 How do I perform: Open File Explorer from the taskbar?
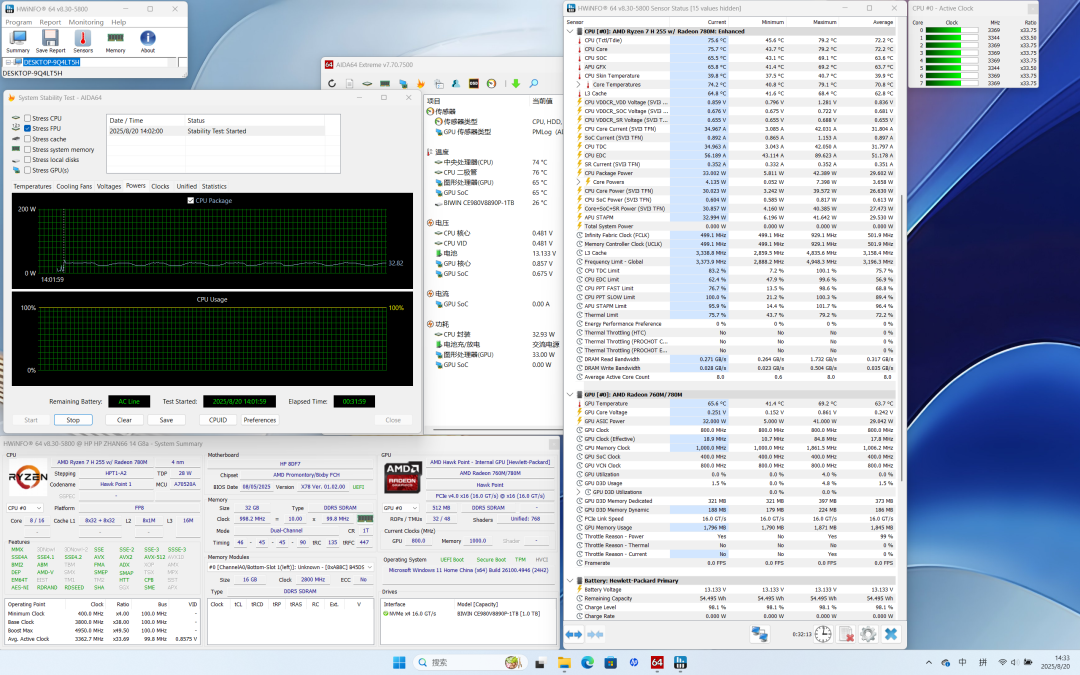564,663
